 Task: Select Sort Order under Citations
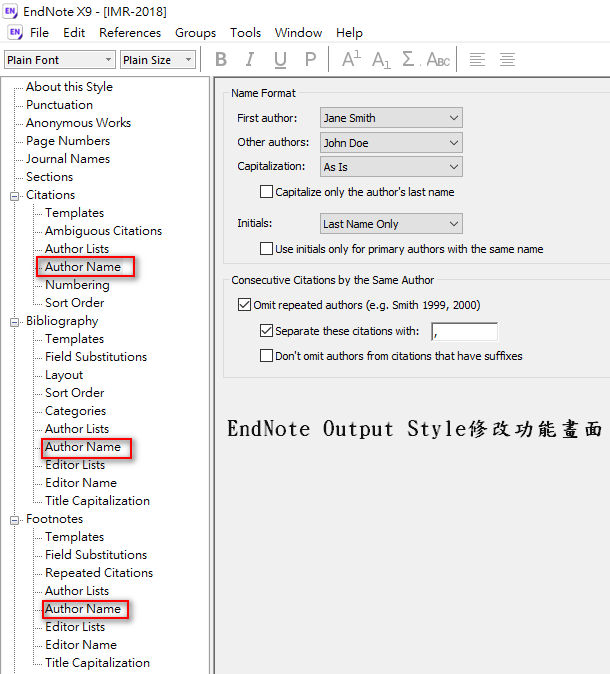pos(74,303)
